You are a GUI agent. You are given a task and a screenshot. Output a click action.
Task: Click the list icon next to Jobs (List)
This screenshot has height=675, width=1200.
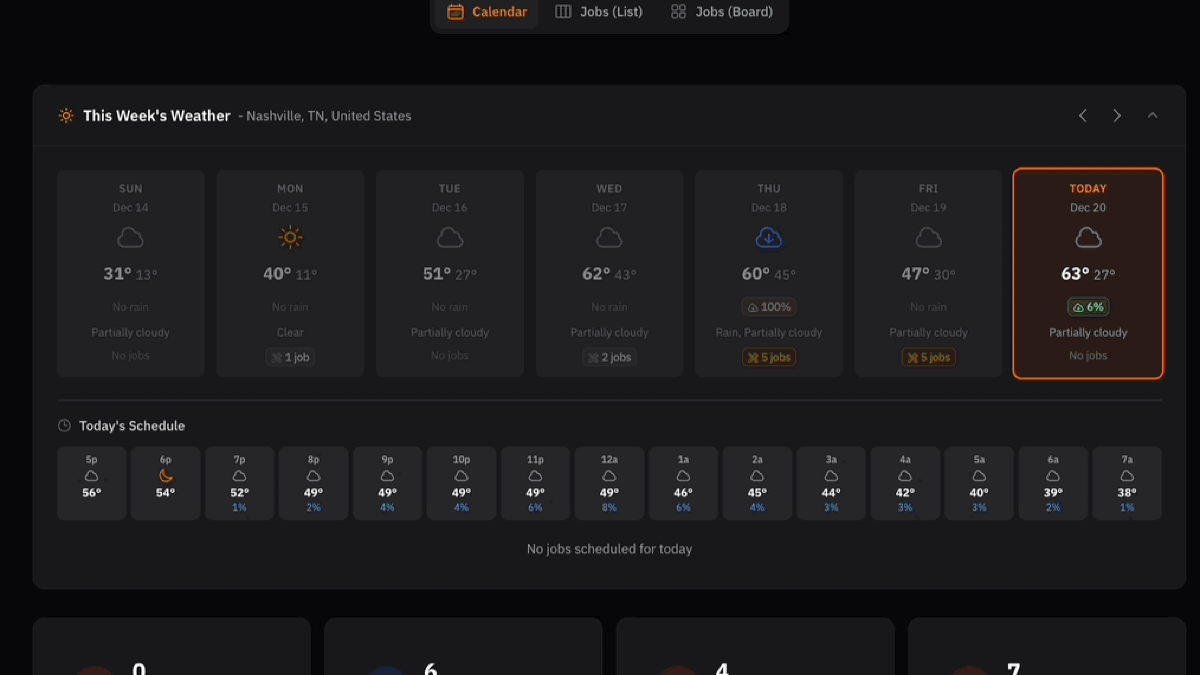click(562, 12)
